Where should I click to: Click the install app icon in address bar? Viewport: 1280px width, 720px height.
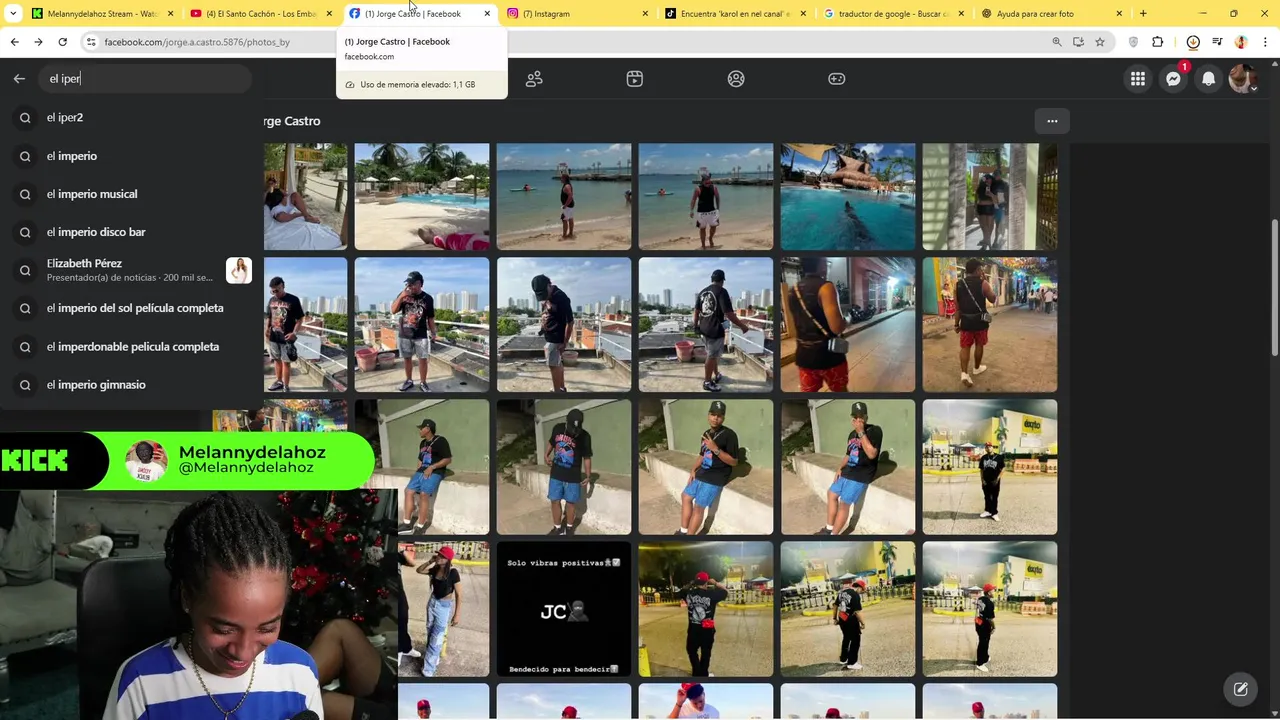1078,42
